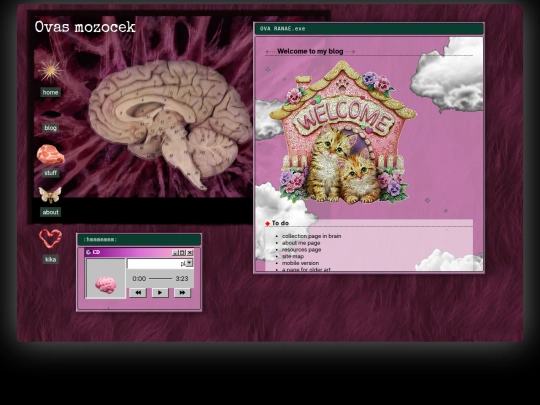Click the 0:00 elapsed time label

point(139,278)
